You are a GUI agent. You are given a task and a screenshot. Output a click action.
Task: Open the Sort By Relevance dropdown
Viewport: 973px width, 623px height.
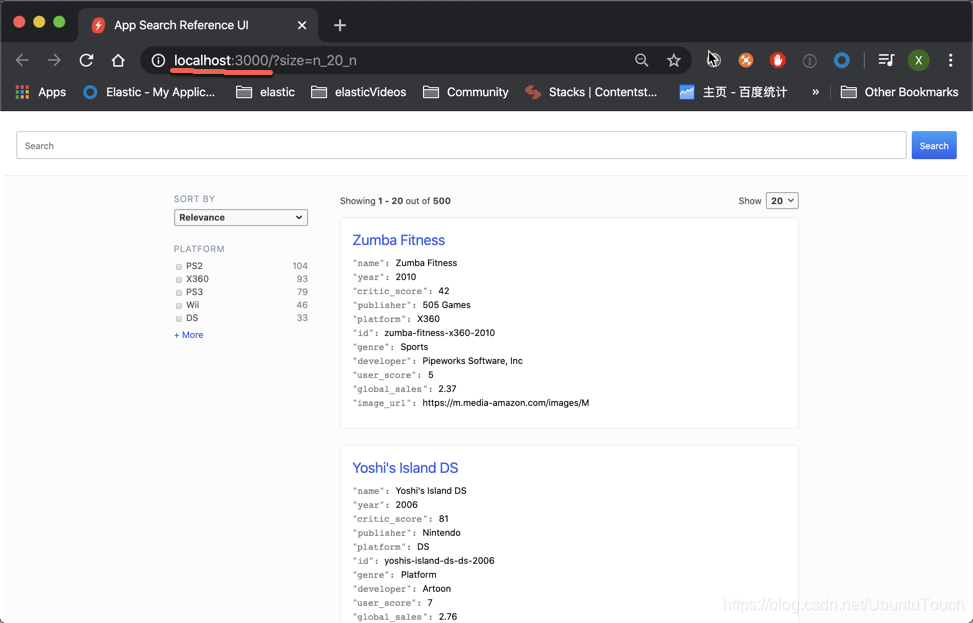(x=241, y=217)
